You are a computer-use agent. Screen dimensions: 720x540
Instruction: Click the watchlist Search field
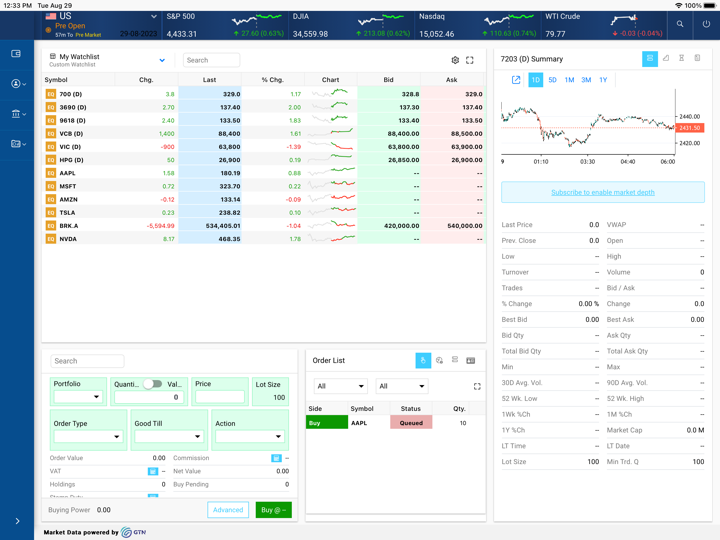pyautogui.click(x=211, y=60)
